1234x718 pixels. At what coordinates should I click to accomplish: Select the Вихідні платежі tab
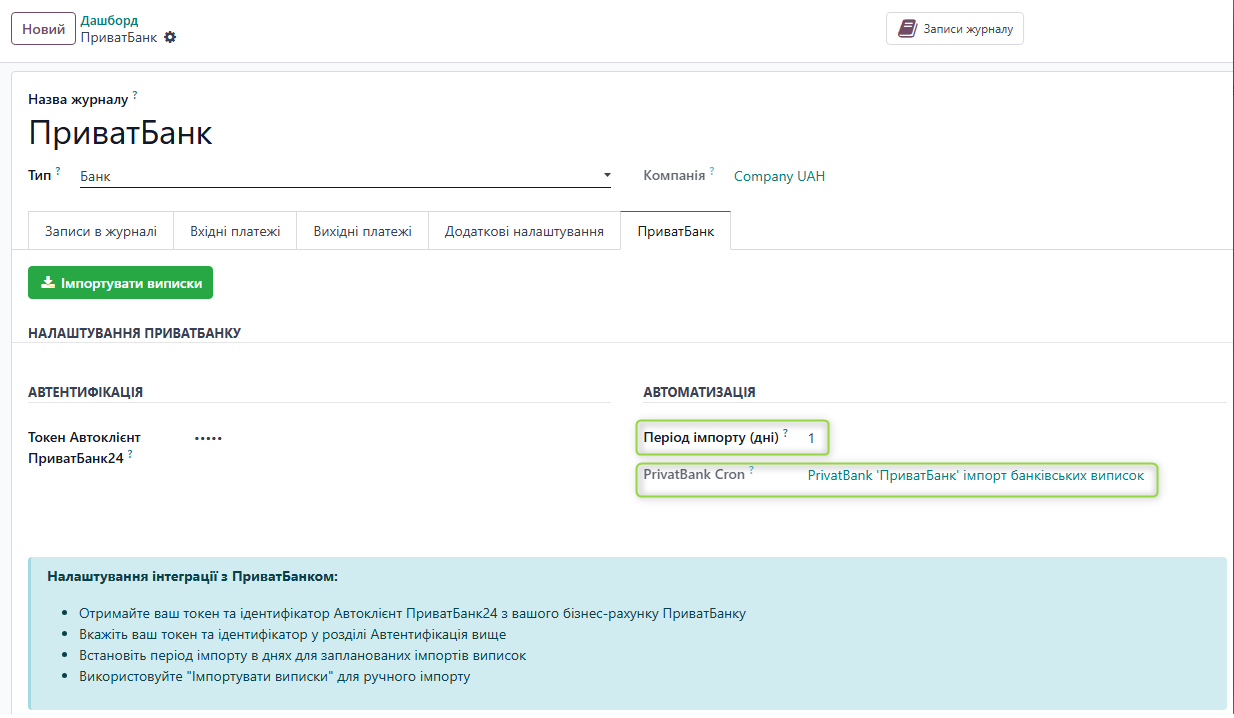coord(362,231)
